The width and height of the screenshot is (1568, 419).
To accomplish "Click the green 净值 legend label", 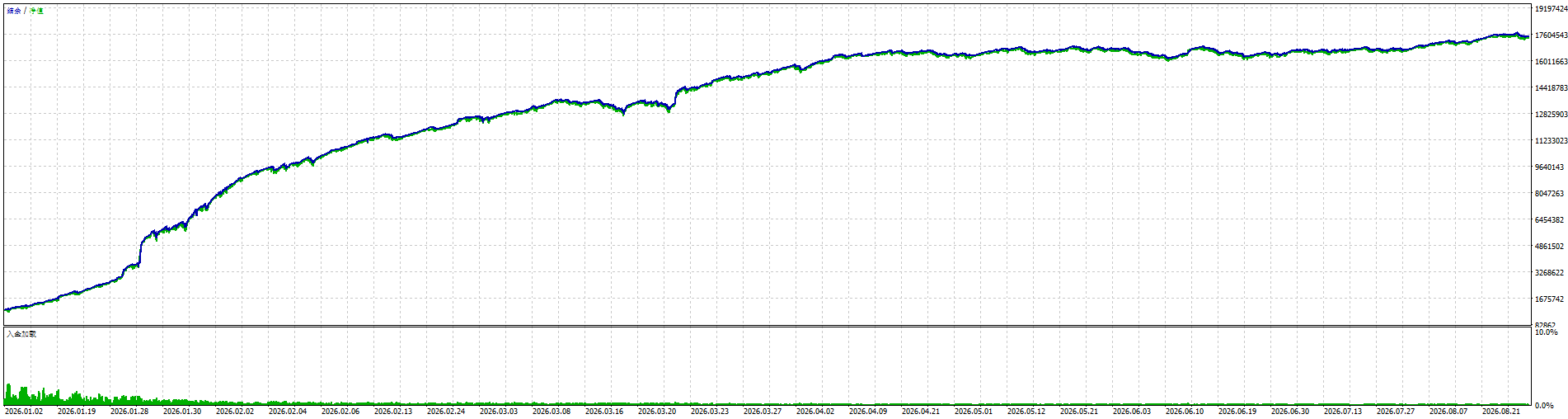I will click(36, 11).
